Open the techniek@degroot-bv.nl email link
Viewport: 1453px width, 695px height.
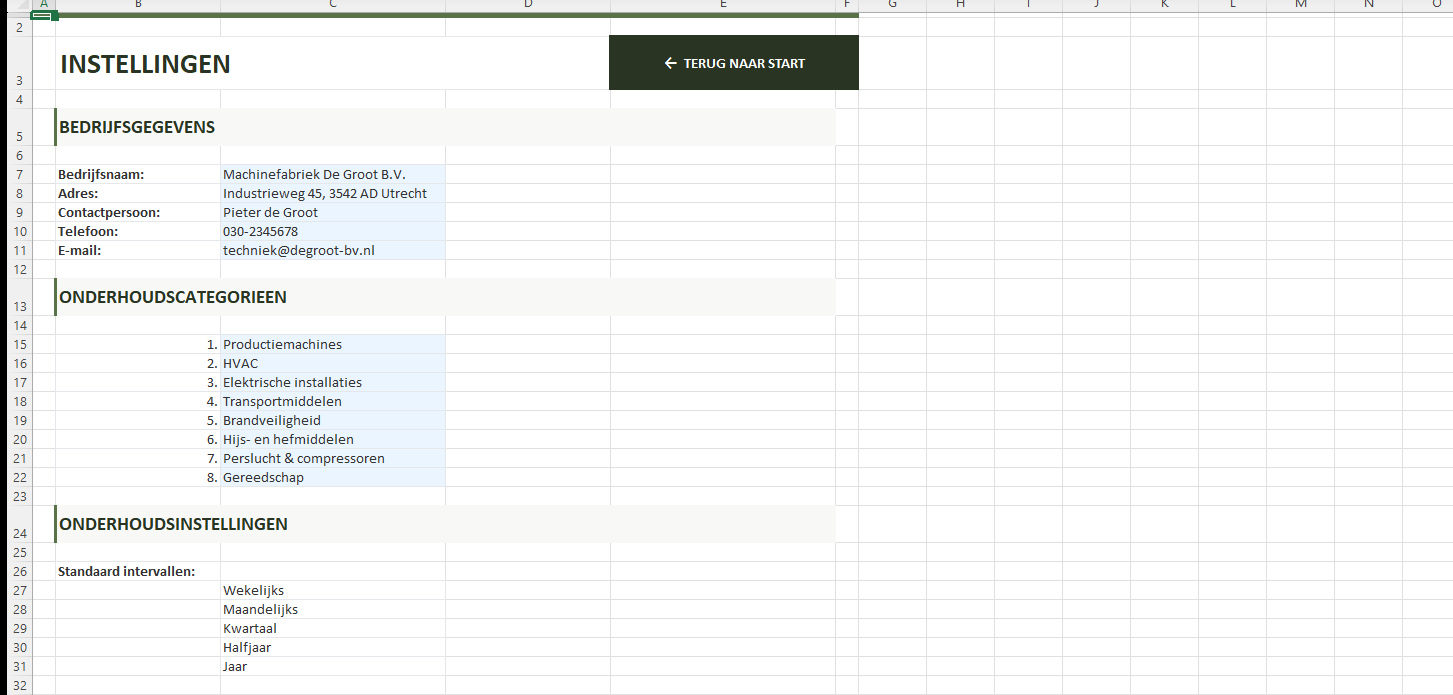click(x=298, y=250)
